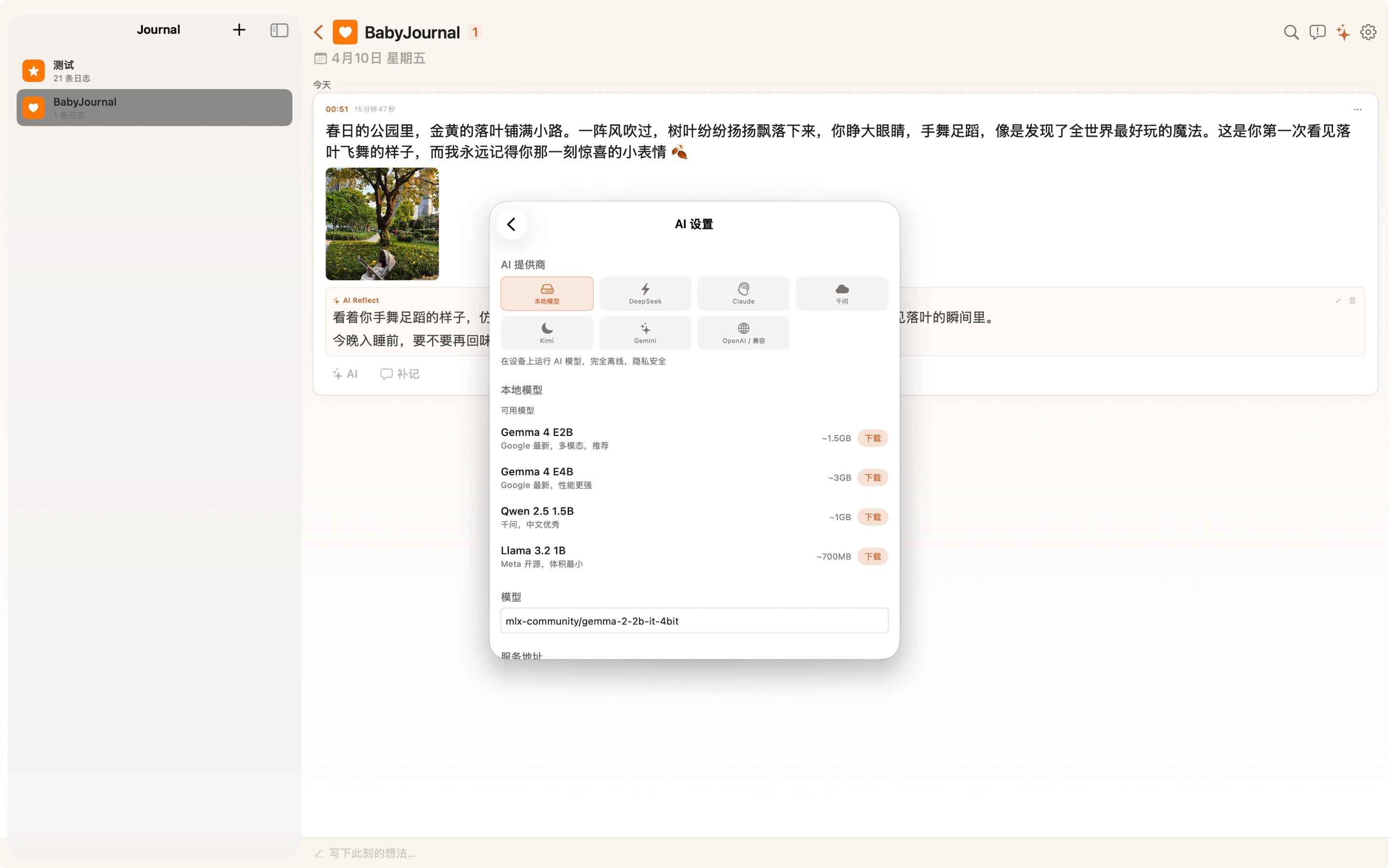
Task: Click the AI action icon below the entry
Action: point(345,374)
